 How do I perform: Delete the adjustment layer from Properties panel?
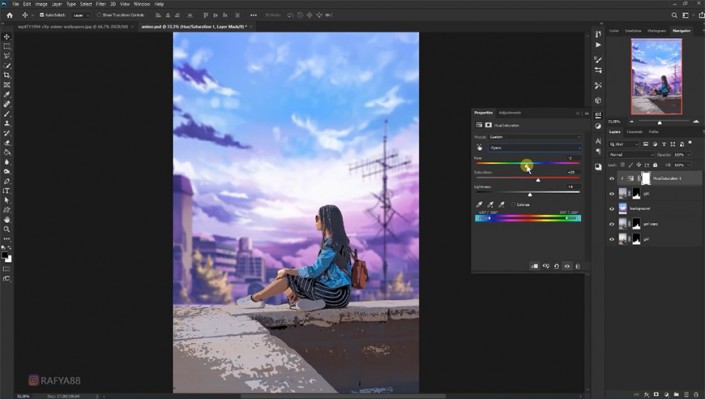tap(578, 266)
